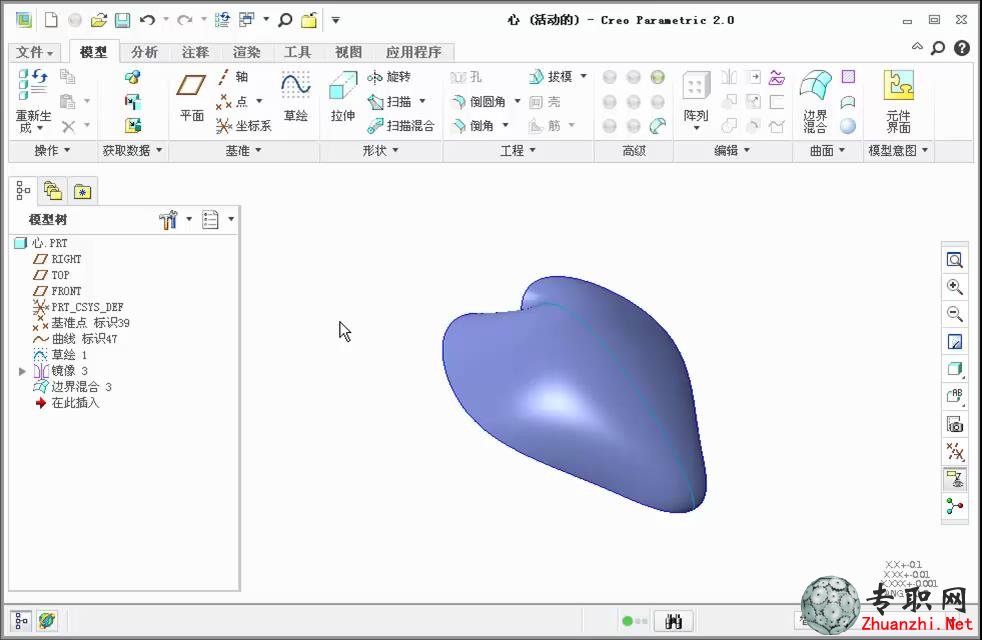Create a datum Axis (轴)
Viewport: 982px width, 640px height.
point(233,77)
